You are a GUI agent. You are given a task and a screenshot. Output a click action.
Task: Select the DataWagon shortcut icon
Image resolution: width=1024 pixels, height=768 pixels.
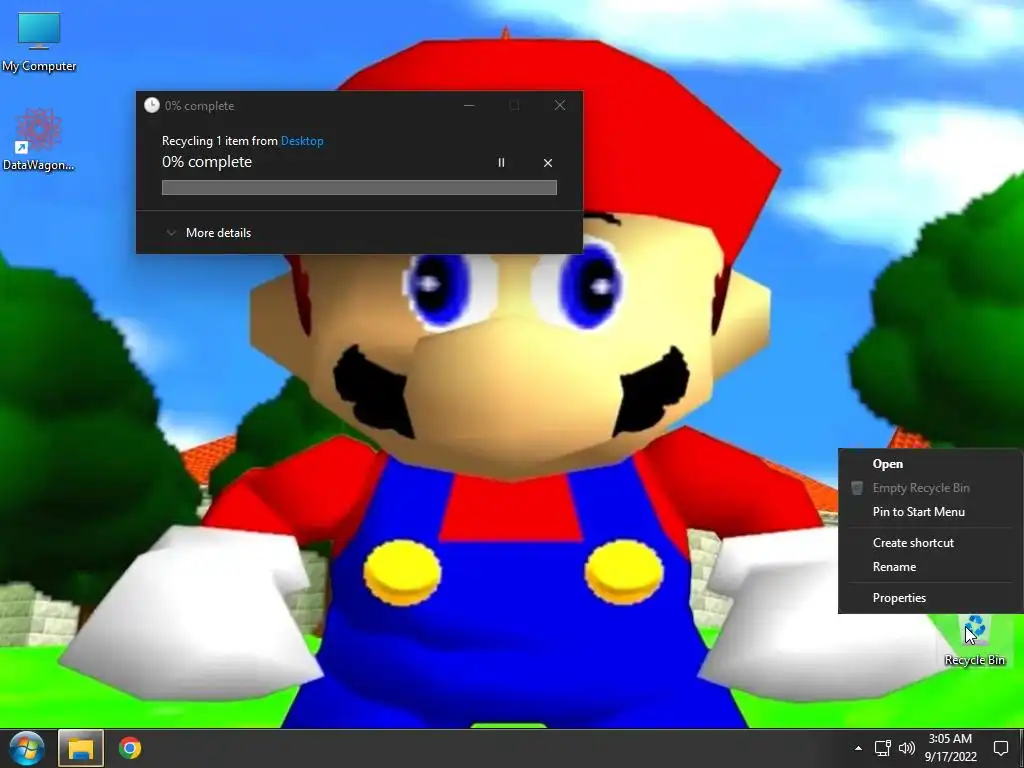pos(39,140)
